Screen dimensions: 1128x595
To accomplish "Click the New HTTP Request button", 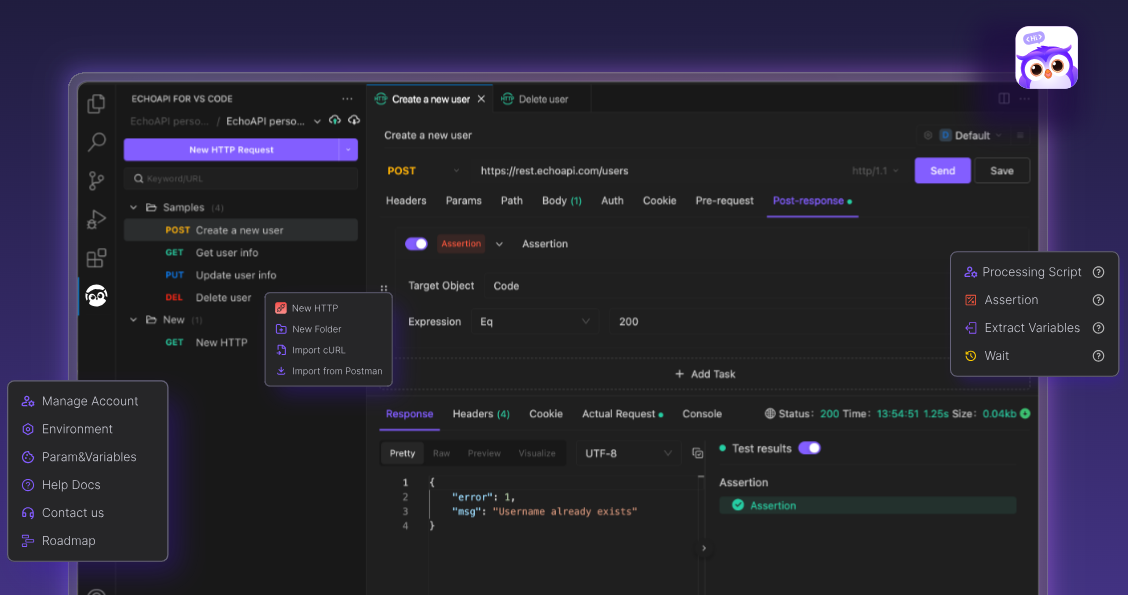I will [231, 150].
